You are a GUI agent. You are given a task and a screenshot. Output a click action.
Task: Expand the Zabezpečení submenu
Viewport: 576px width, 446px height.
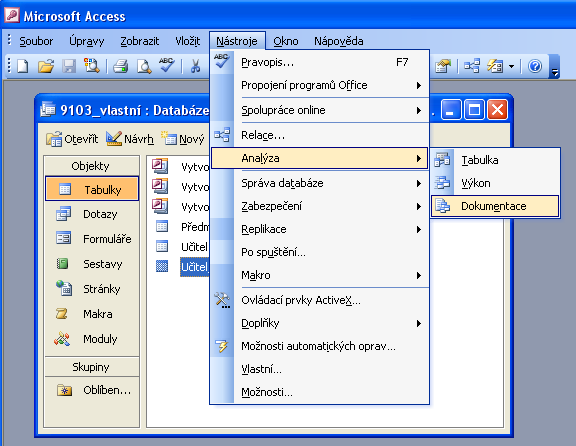coord(320,206)
